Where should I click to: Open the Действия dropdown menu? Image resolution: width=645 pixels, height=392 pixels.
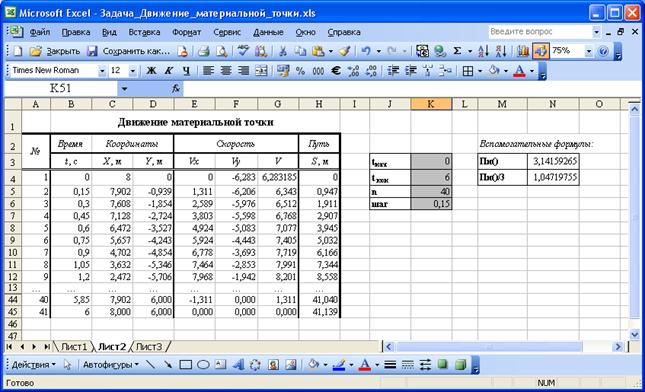point(33,364)
